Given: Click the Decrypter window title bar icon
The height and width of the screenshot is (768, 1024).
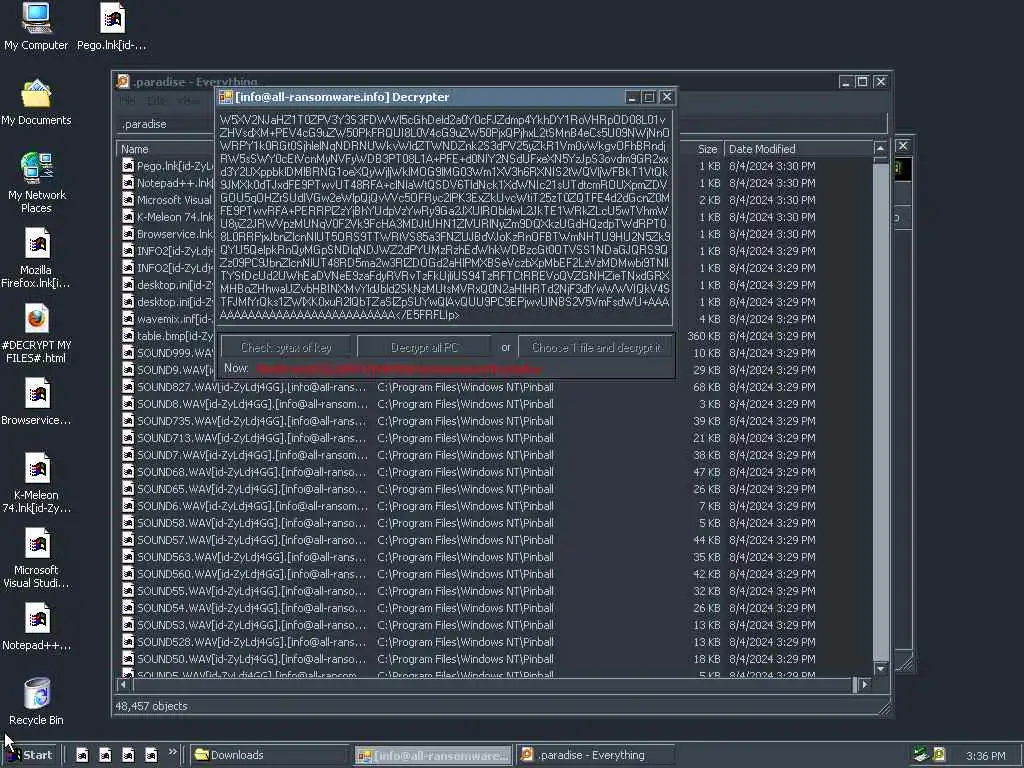Looking at the screenshot, I should (226, 97).
